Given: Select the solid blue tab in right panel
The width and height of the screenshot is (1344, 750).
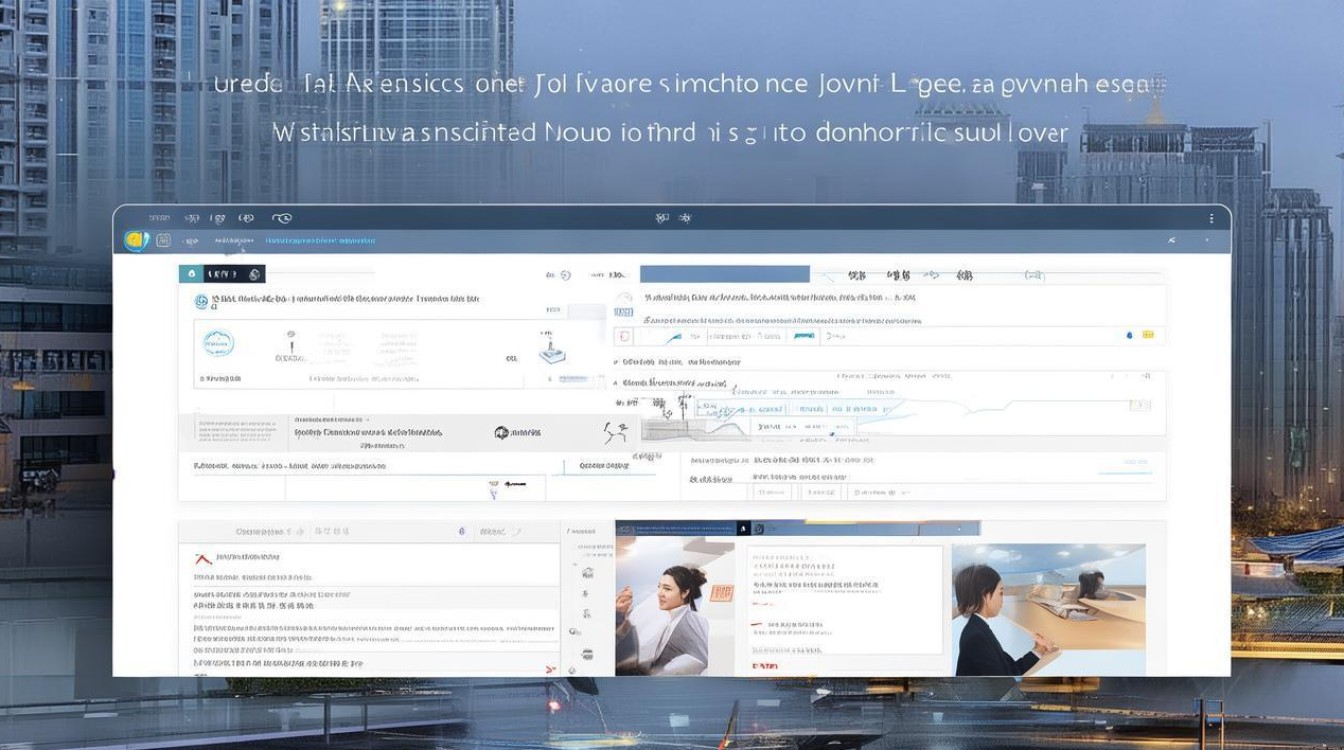Looking at the screenshot, I should click(x=724, y=274).
